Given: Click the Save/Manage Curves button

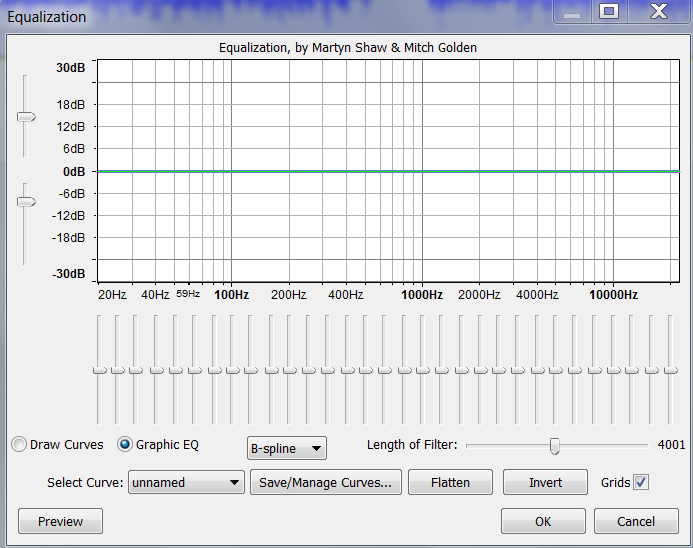Looking at the screenshot, I should coord(326,482).
